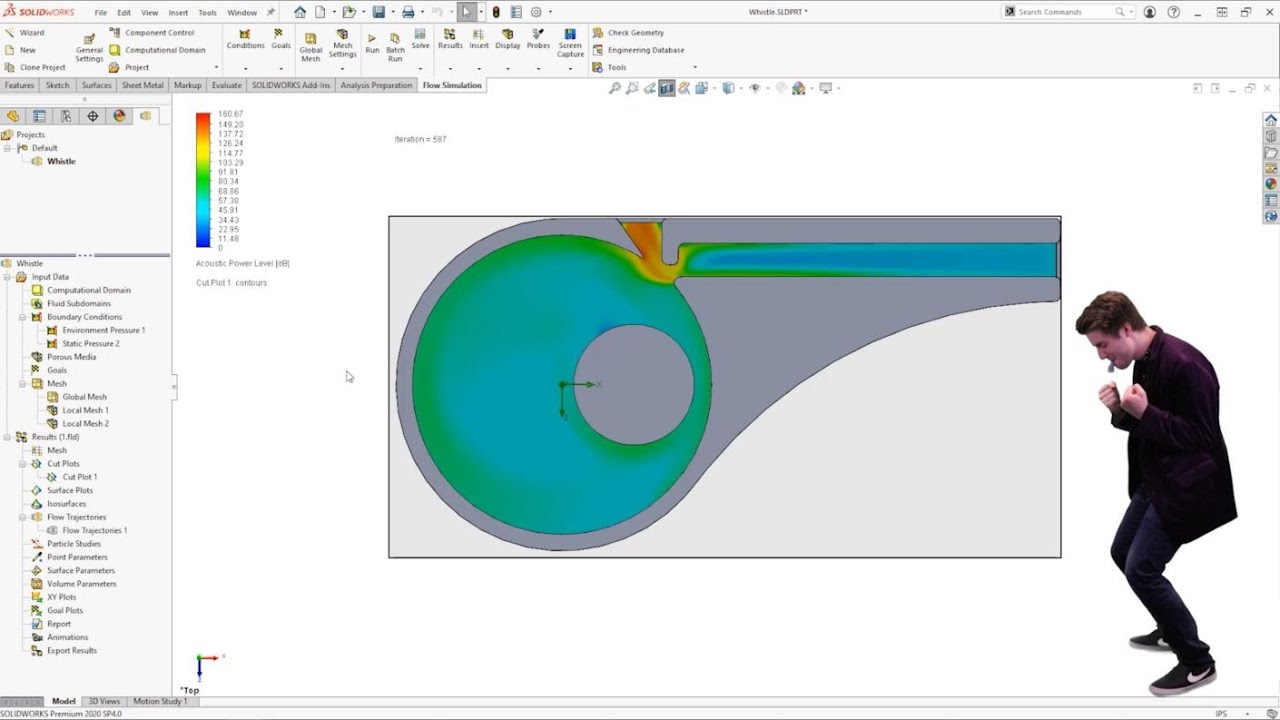
Task: Click the Zoom to Fit icon
Action: pyautogui.click(x=615, y=88)
